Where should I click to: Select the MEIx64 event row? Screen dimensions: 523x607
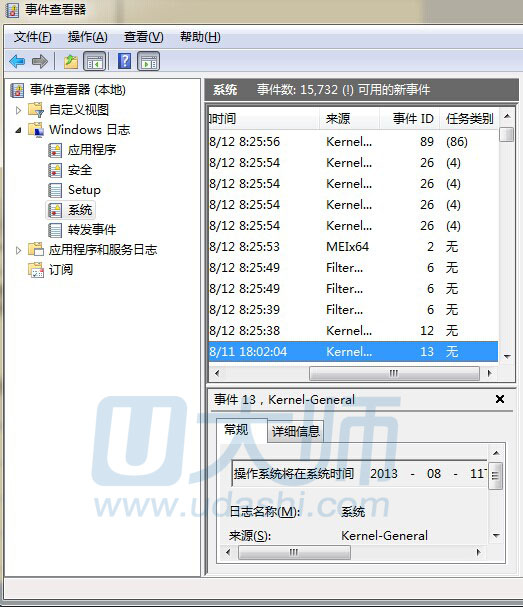[x=353, y=247]
